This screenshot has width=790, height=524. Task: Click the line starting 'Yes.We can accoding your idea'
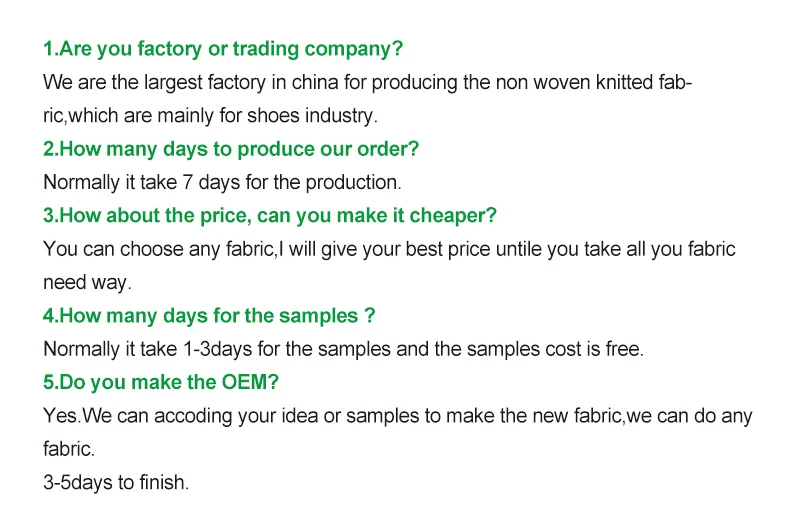pos(398,415)
